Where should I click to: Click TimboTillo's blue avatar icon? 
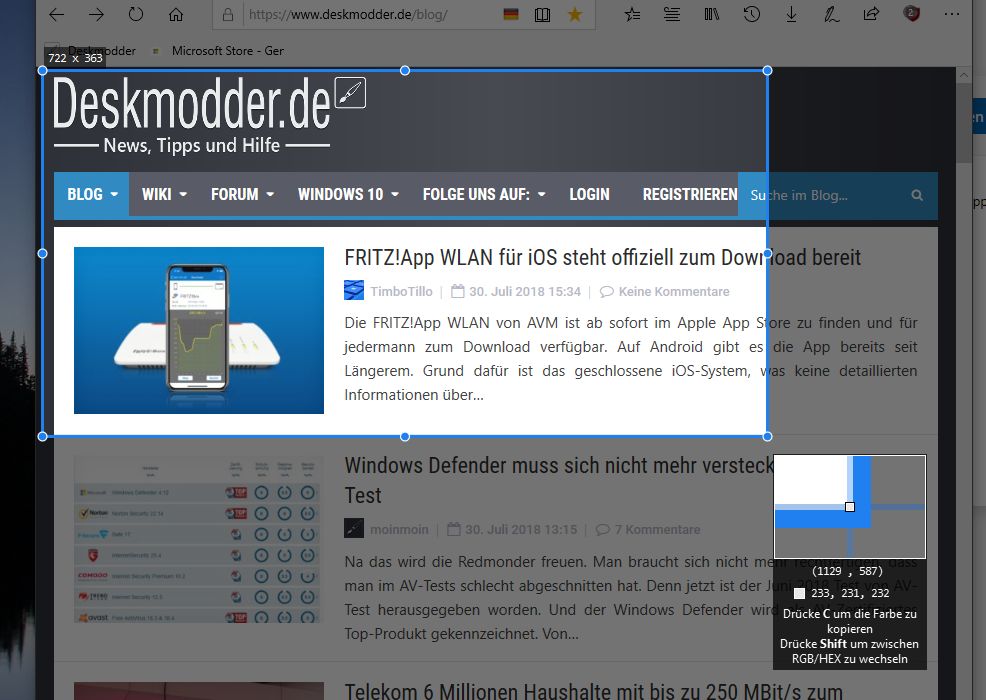click(354, 291)
